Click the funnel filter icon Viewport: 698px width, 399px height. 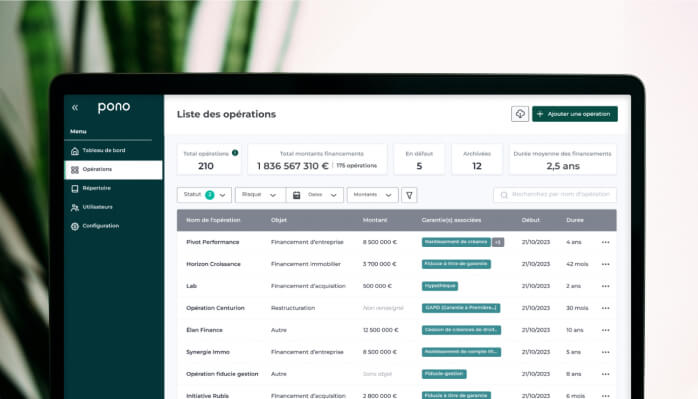409,195
